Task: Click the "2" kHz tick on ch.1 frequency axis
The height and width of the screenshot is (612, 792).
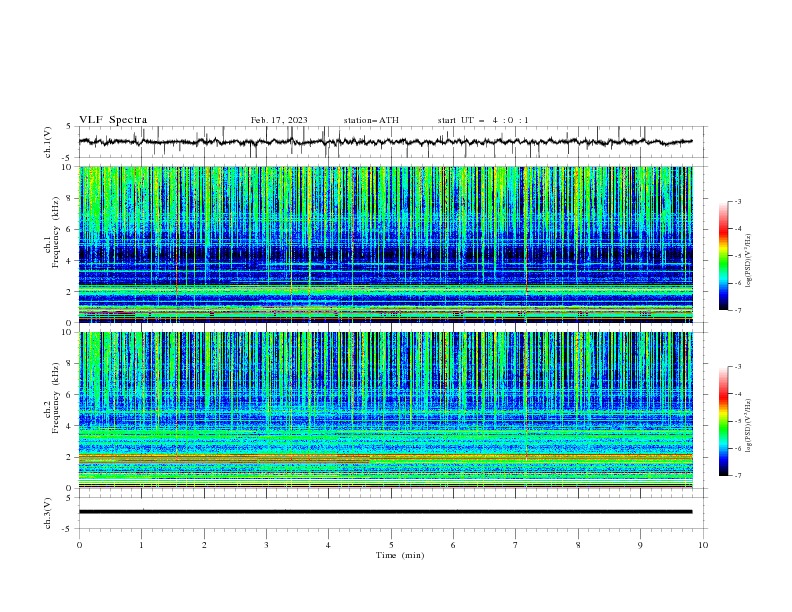Action: click(70, 291)
